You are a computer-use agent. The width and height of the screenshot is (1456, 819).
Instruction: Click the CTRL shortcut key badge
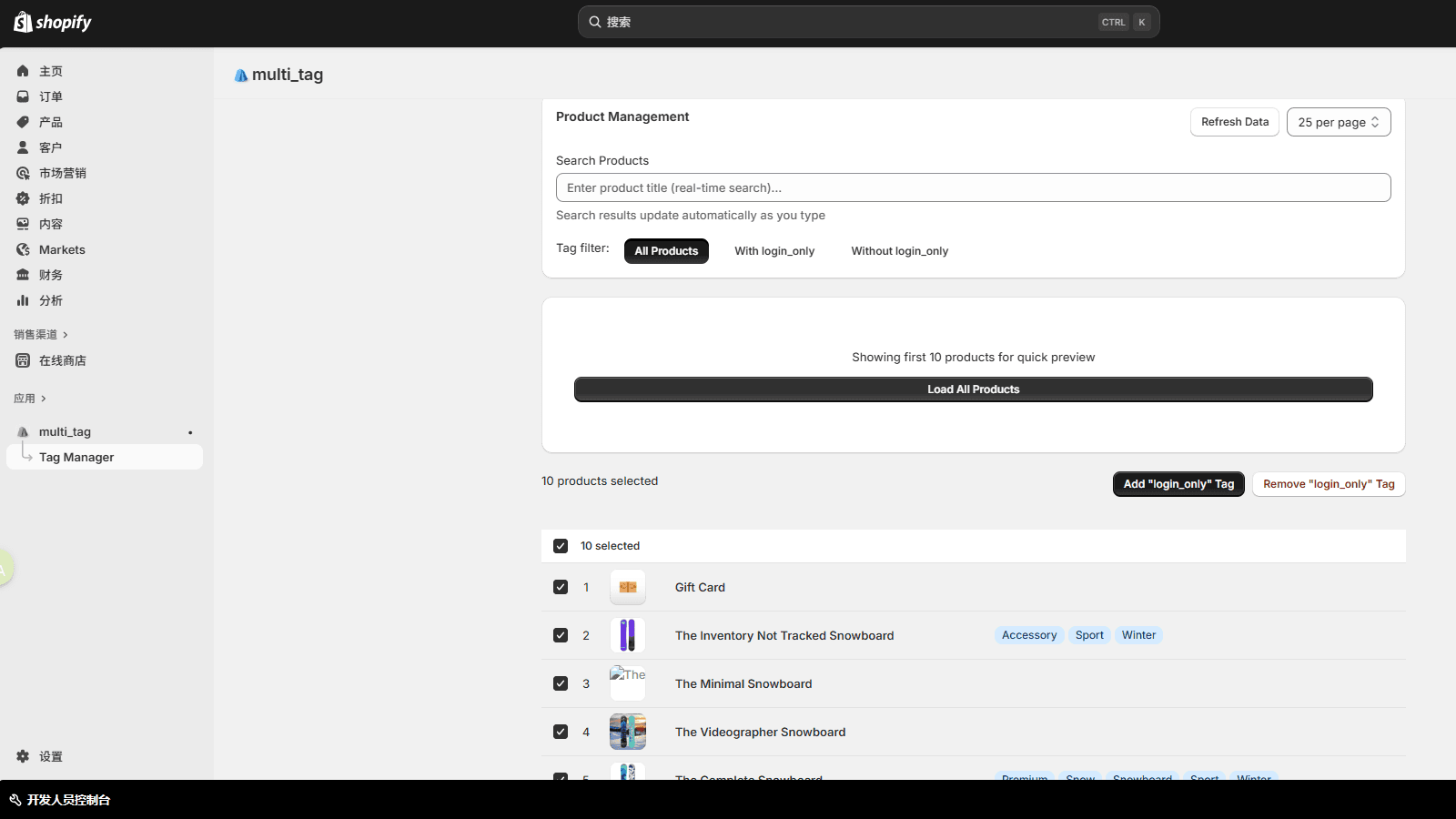click(1114, 22)
